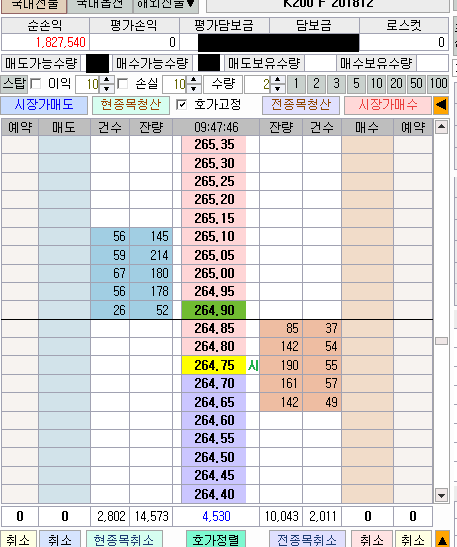
Task: Increase the 수량 quantity with up arrow
Action: (278, 80)
